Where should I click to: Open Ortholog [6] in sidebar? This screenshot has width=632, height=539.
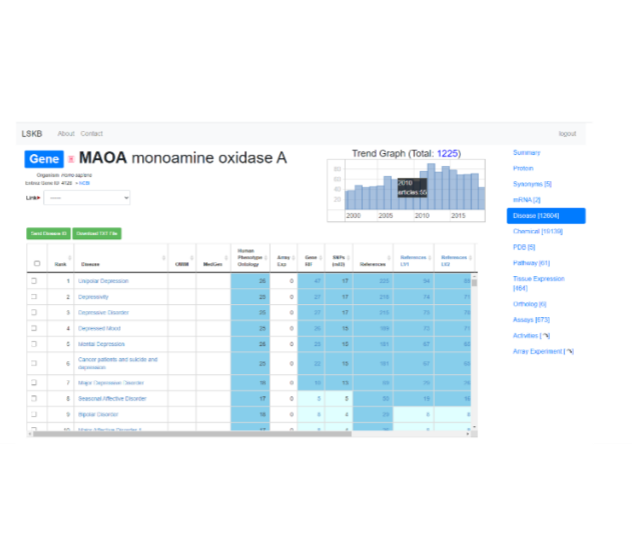point(530,304)
